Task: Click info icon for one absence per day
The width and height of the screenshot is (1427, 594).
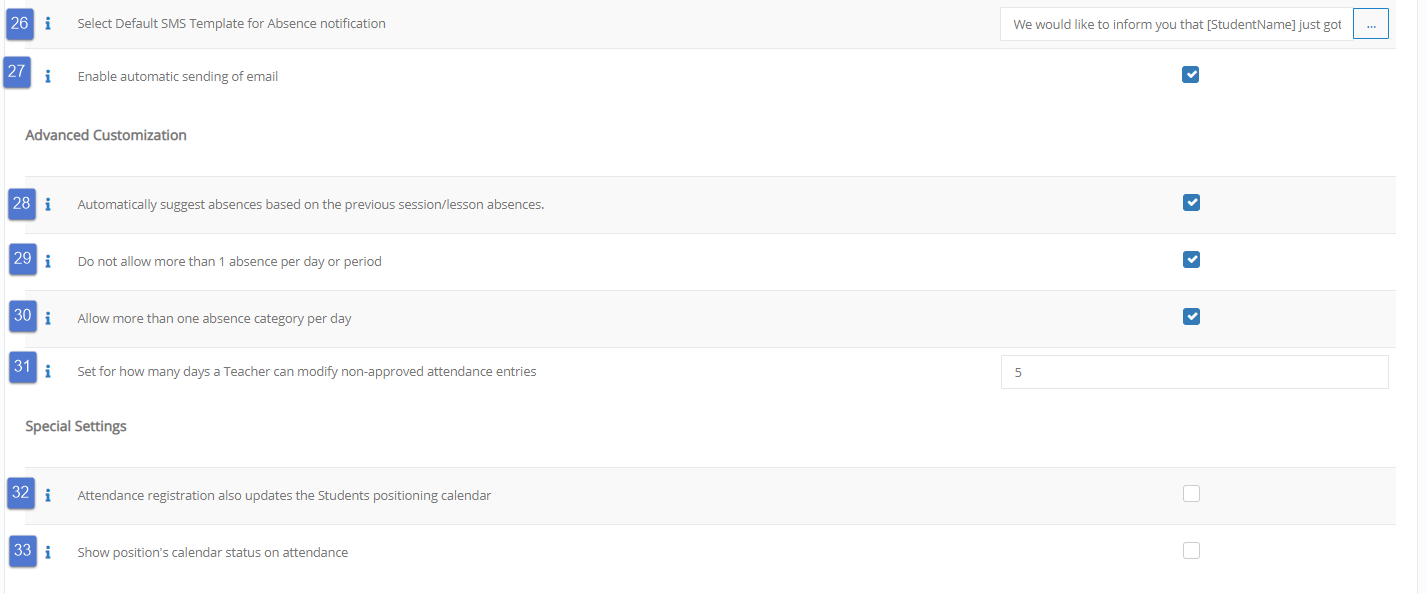Action: coord(48,261)
